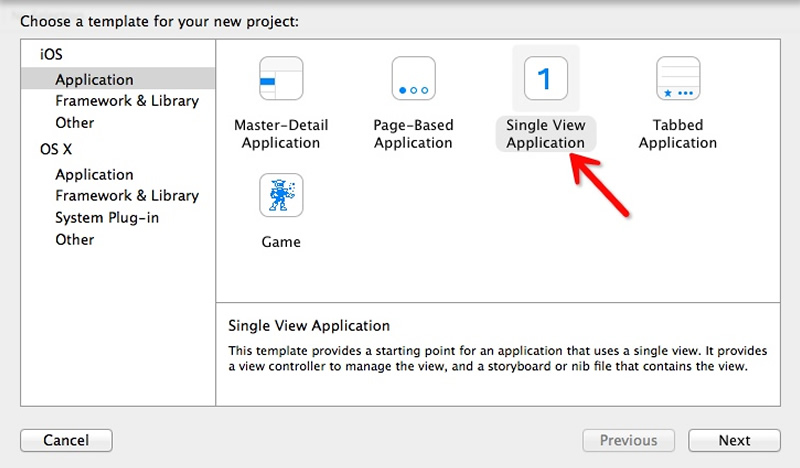The width and height of the screenshot is (800, 468).
Task: Click the iOS section header
Action: click(50, 55)
